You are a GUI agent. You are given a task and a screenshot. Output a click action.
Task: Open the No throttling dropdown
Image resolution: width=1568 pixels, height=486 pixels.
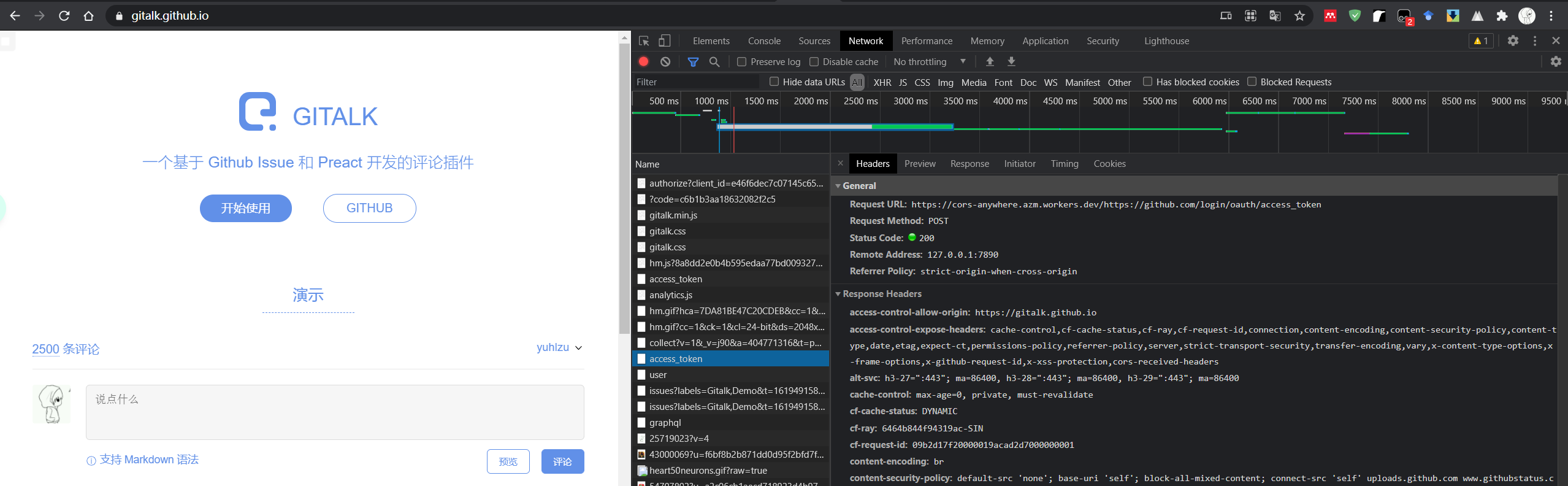[x=929, y=61]
